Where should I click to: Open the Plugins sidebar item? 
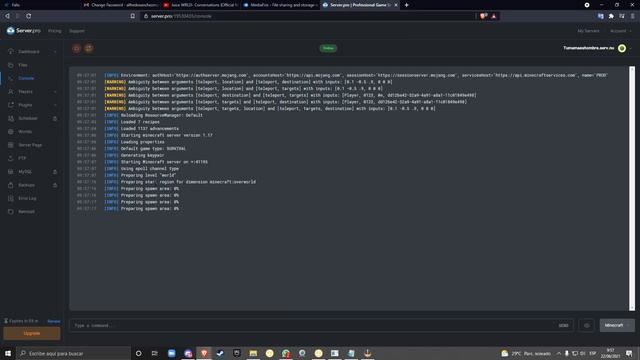(25, 105)
